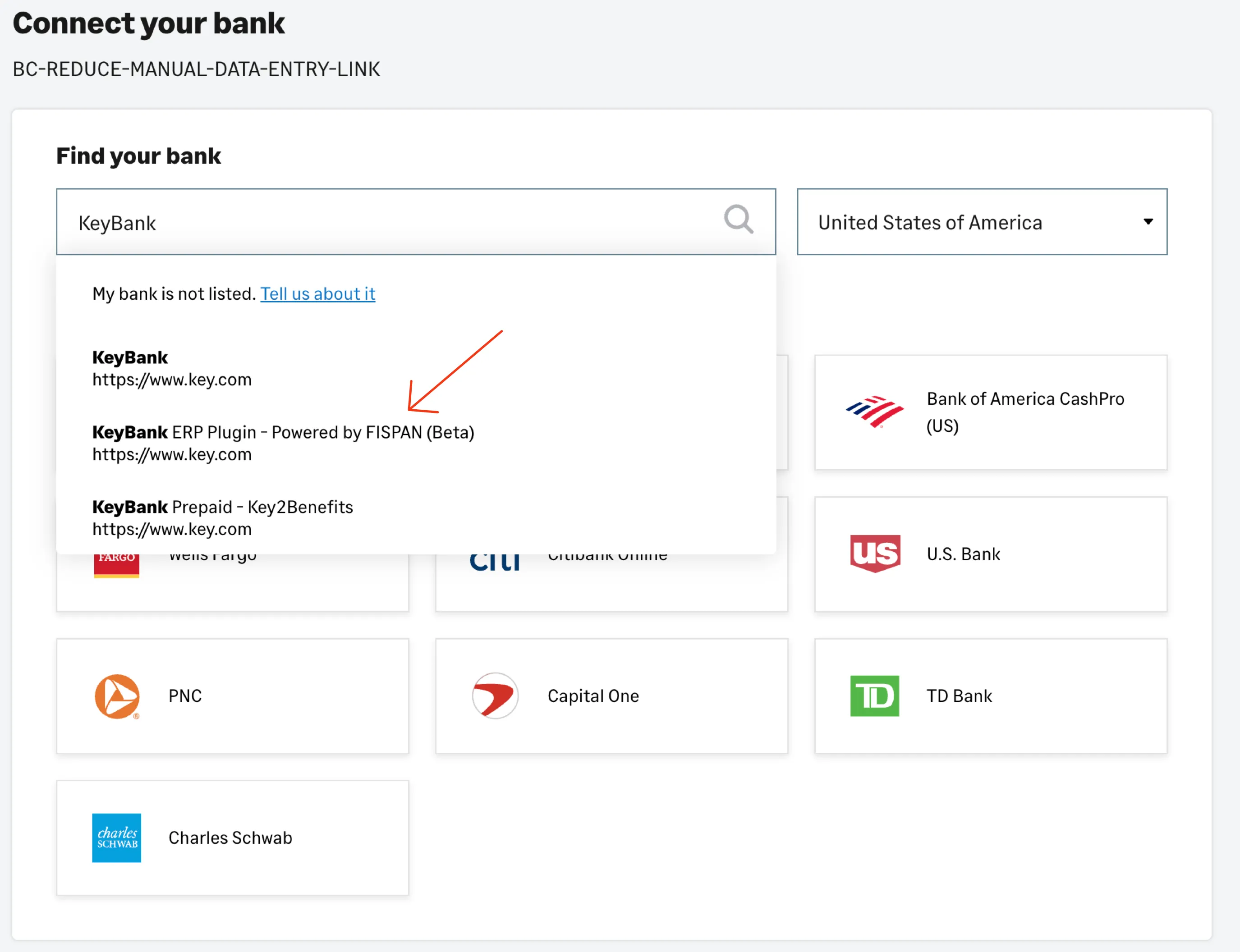
Task: Select KeyBank ERP Plugin FISPAN (Beta) result
Action: pos(416,443)
